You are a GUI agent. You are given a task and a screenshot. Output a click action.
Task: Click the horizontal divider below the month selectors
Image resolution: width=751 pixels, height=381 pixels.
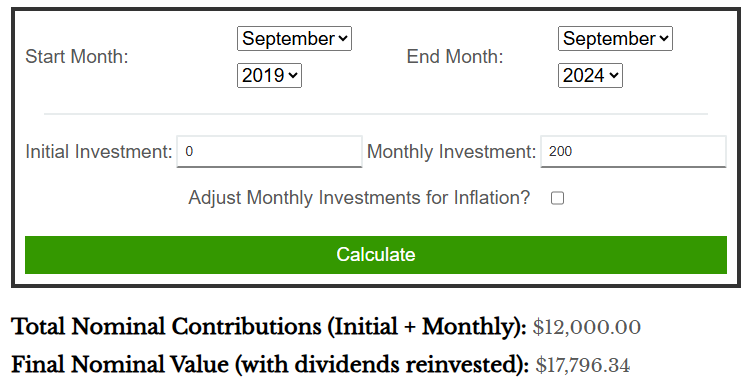(x=376, y=114)
